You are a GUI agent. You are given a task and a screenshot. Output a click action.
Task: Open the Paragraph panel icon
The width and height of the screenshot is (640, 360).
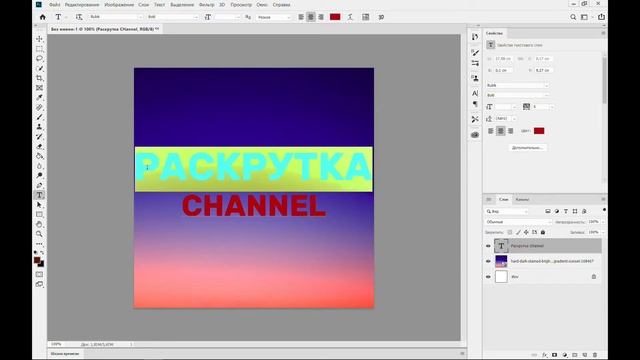tap(475, 104)
